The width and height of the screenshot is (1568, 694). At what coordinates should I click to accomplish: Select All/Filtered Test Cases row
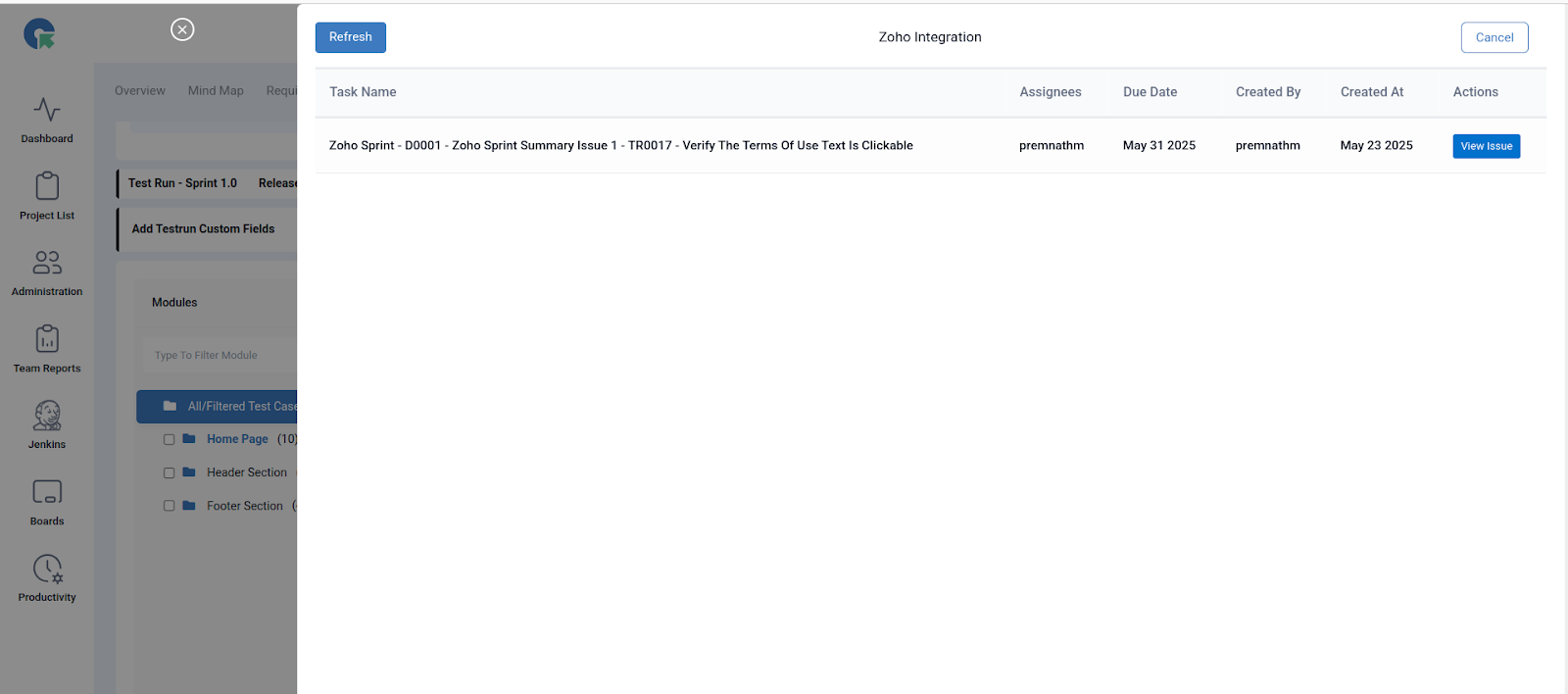(x=217, y=406)
